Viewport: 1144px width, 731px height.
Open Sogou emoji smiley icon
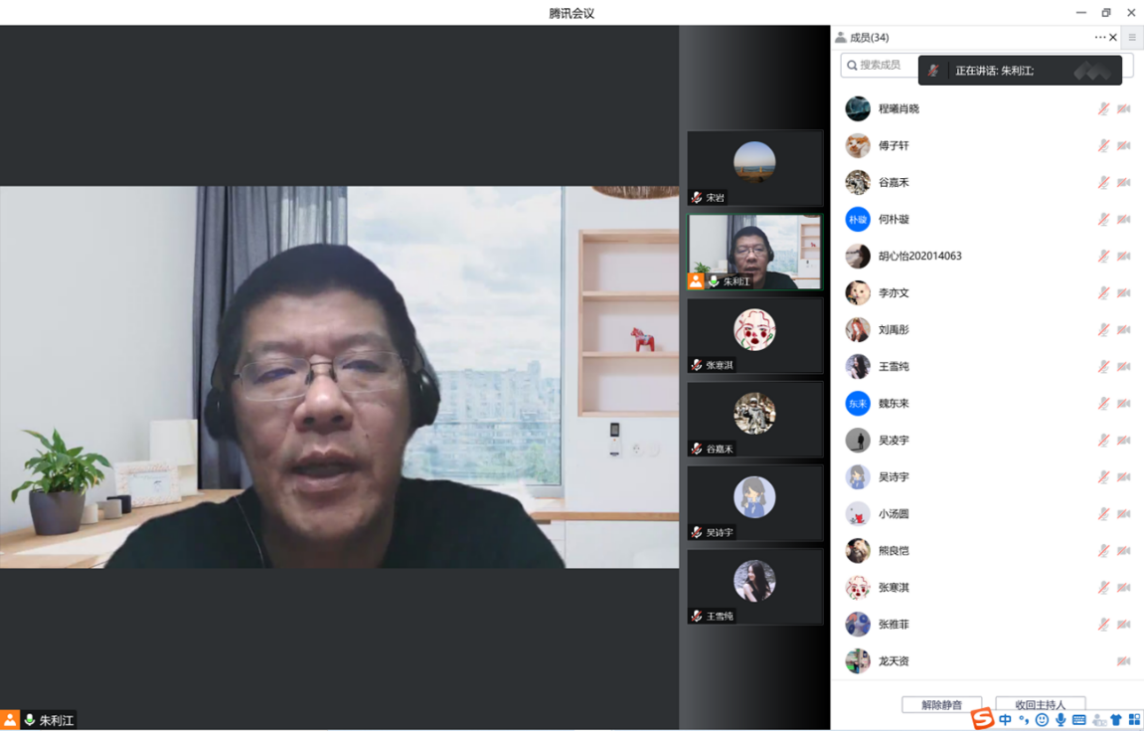coord(1042,720)
